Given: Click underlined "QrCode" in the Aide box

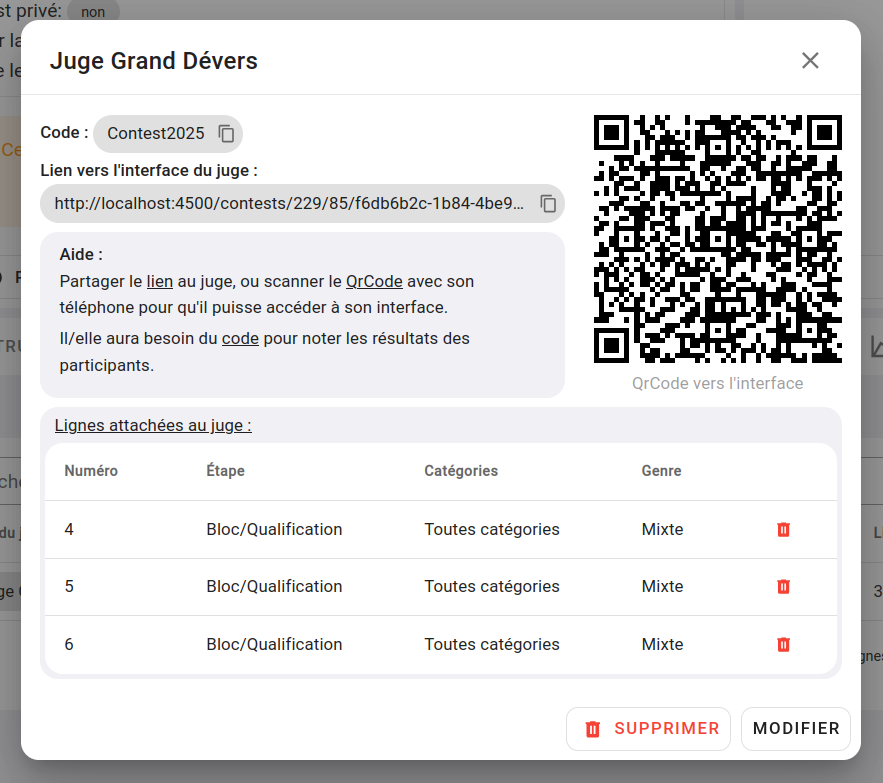Looking at the screenshot, I should click(x=374, y=282).
